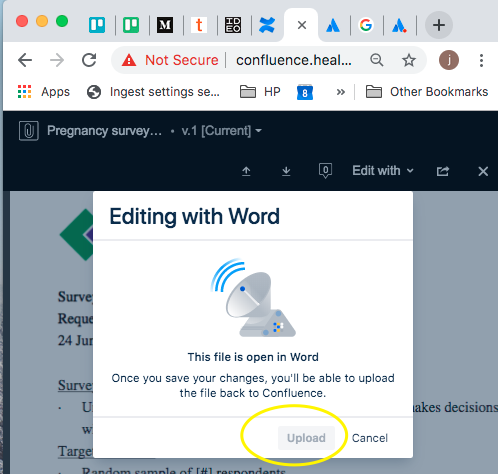Open the Medium tab

(x=165, y=25)
